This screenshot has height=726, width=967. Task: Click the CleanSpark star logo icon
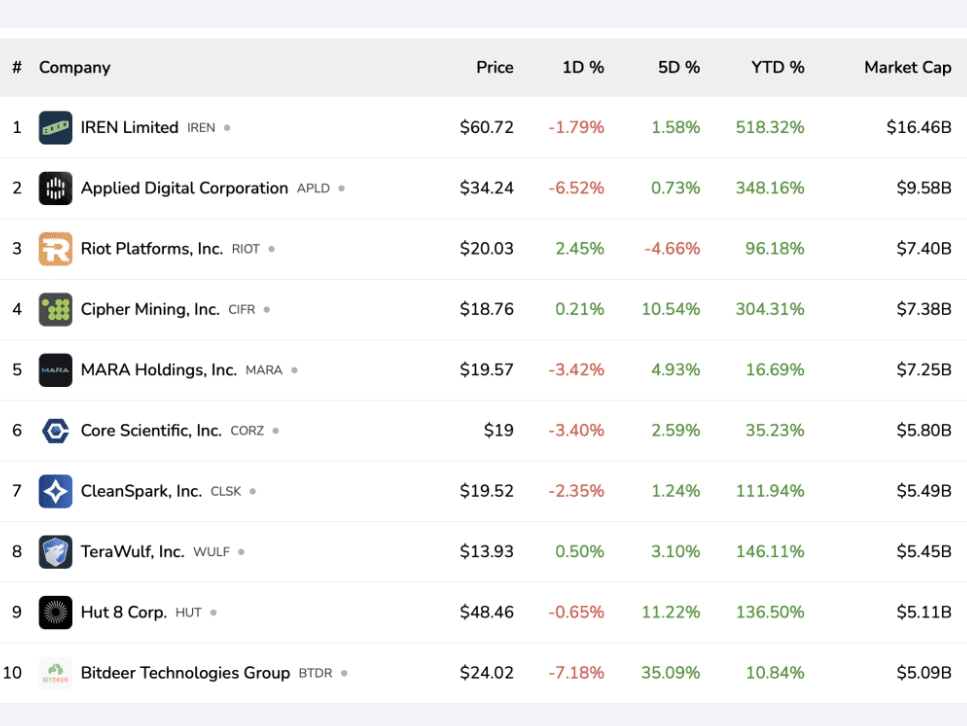[x=56, y=491]
